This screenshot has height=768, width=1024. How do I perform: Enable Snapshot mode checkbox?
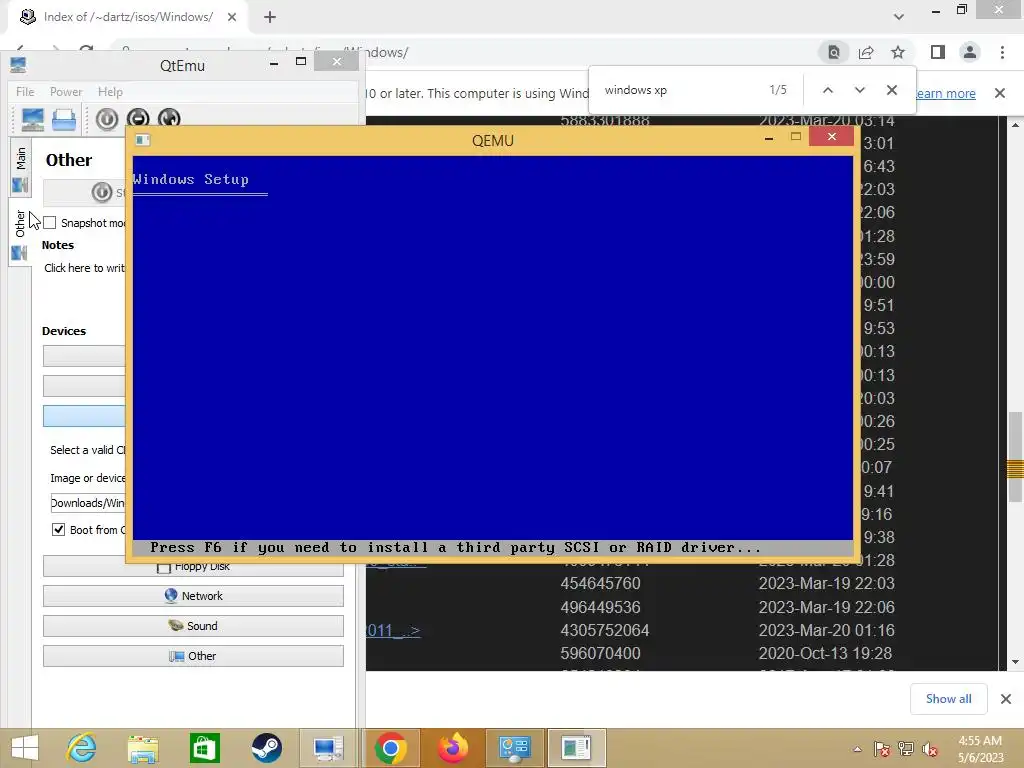[50, 223]
